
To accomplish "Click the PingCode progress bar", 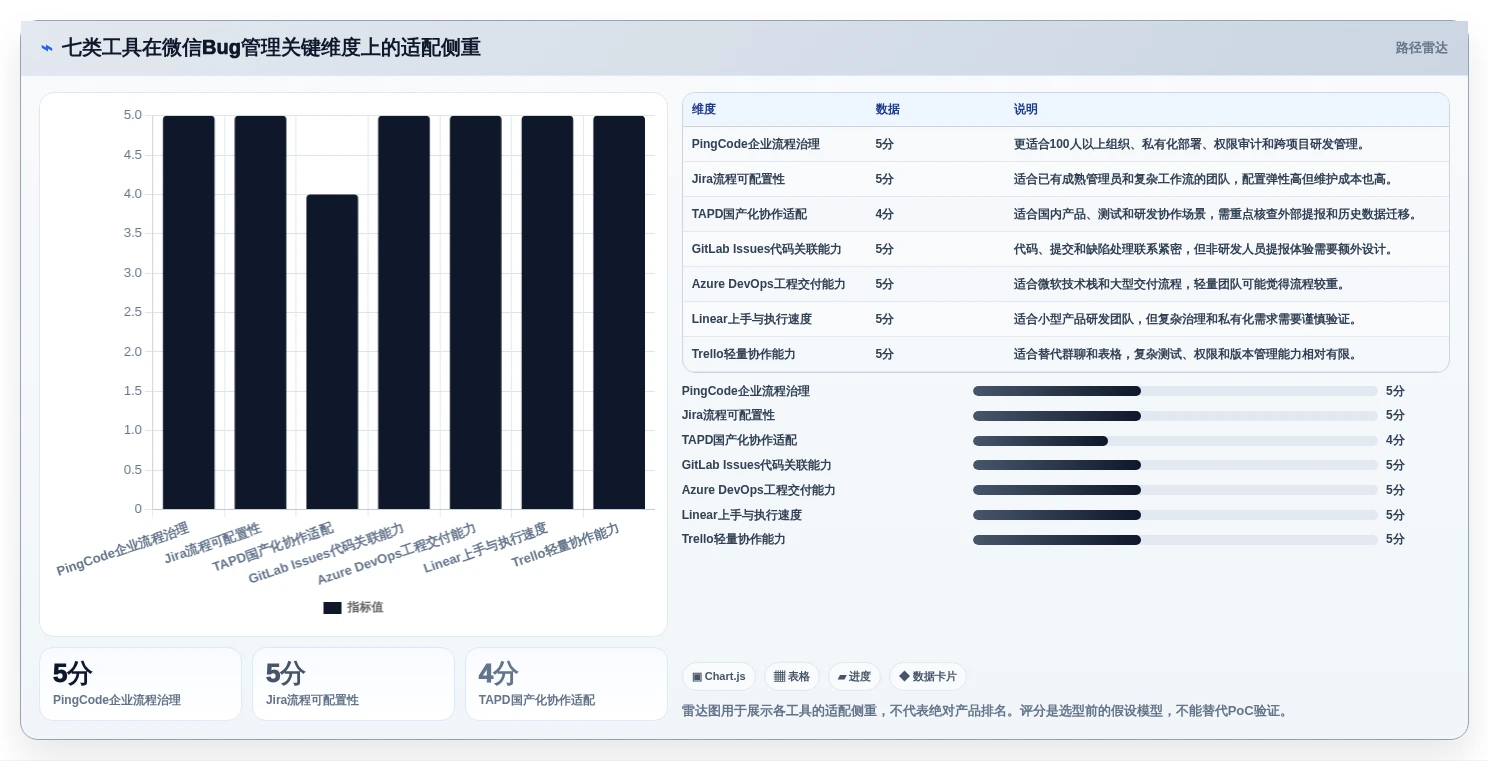I will pos(1175,391).
